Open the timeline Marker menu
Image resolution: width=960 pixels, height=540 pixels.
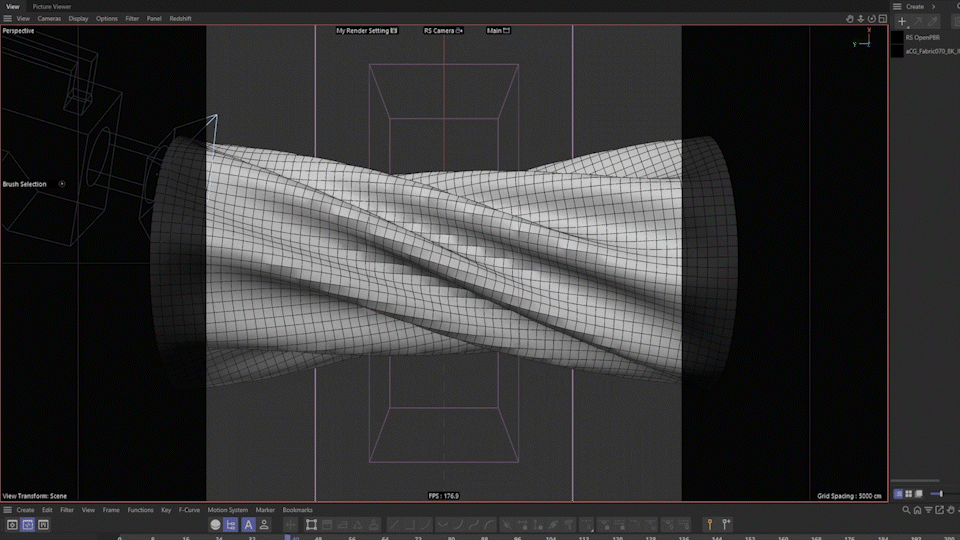pyautogui.click(x=265, y=510)
